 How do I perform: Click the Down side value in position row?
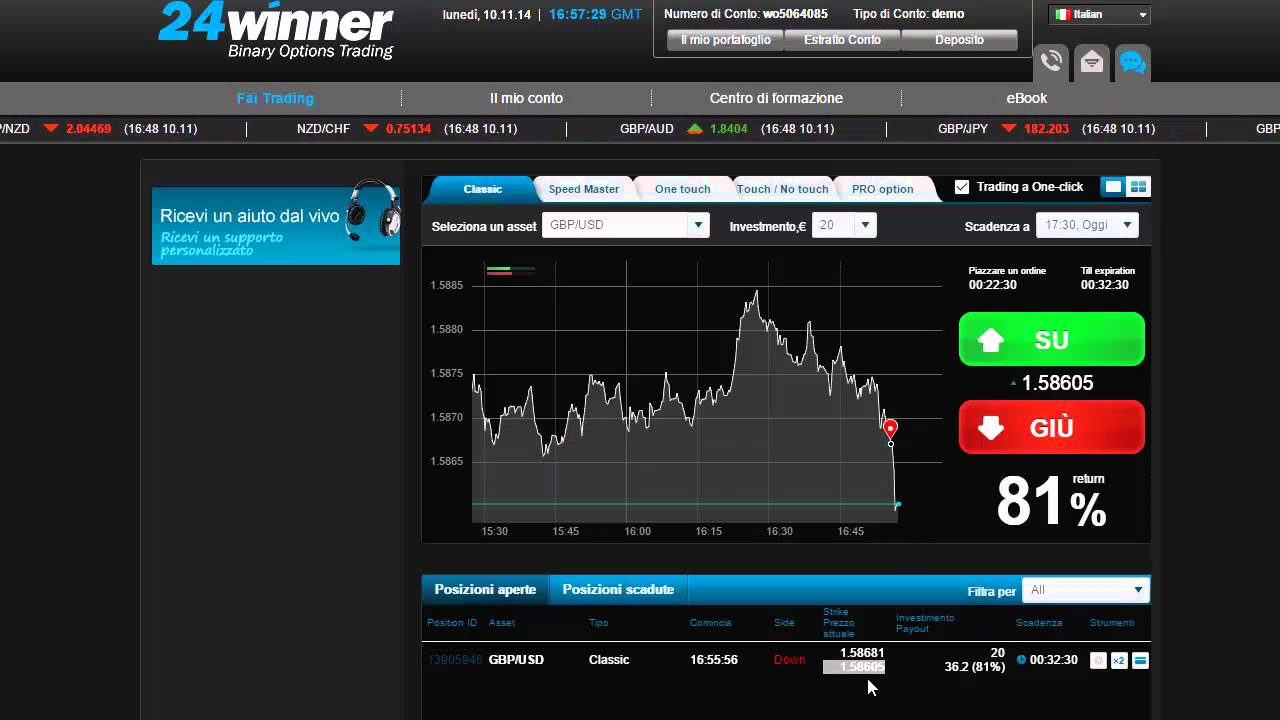789,660
